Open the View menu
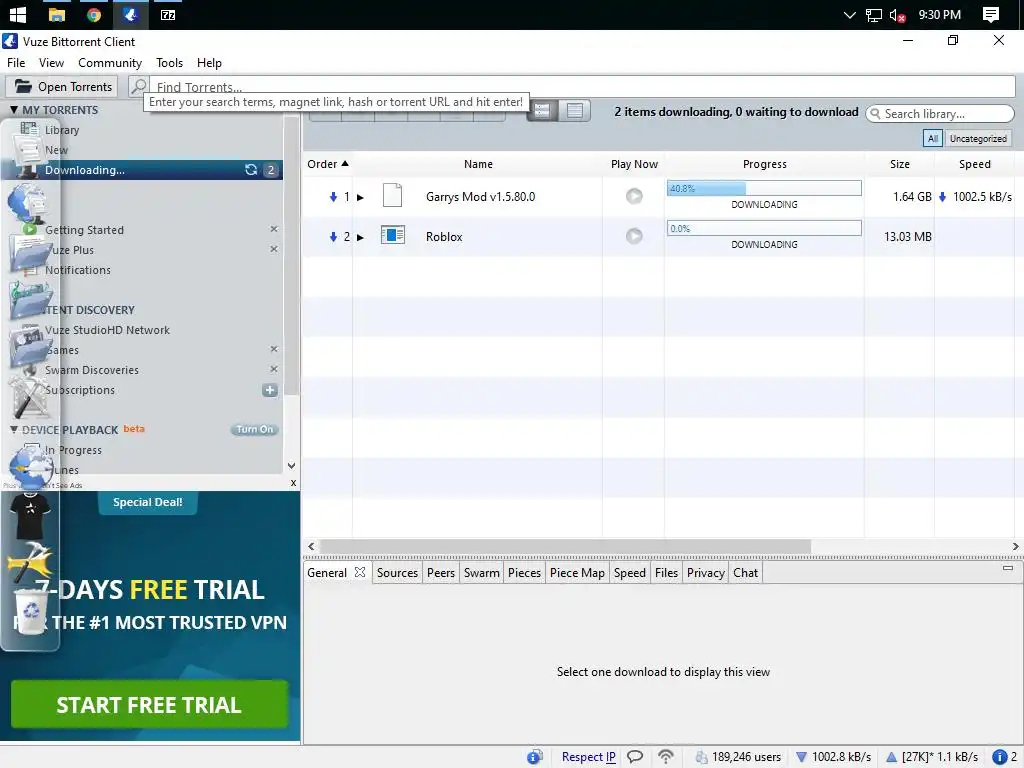This screenshot has width=1024, height=768. (x=51, y=63)
